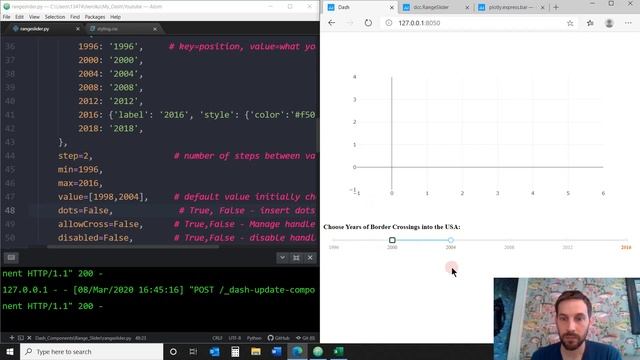Open the Packages menu in Atom

pyautogui.click(x=95, y=17)
